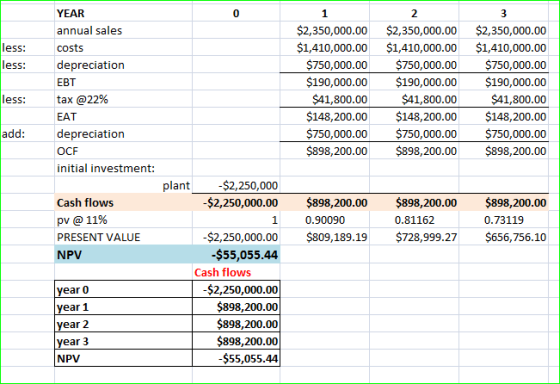This screenshot has width=560, height=384.
Task: Click EAT value for year 3
Action: click(x=516, y=117)
